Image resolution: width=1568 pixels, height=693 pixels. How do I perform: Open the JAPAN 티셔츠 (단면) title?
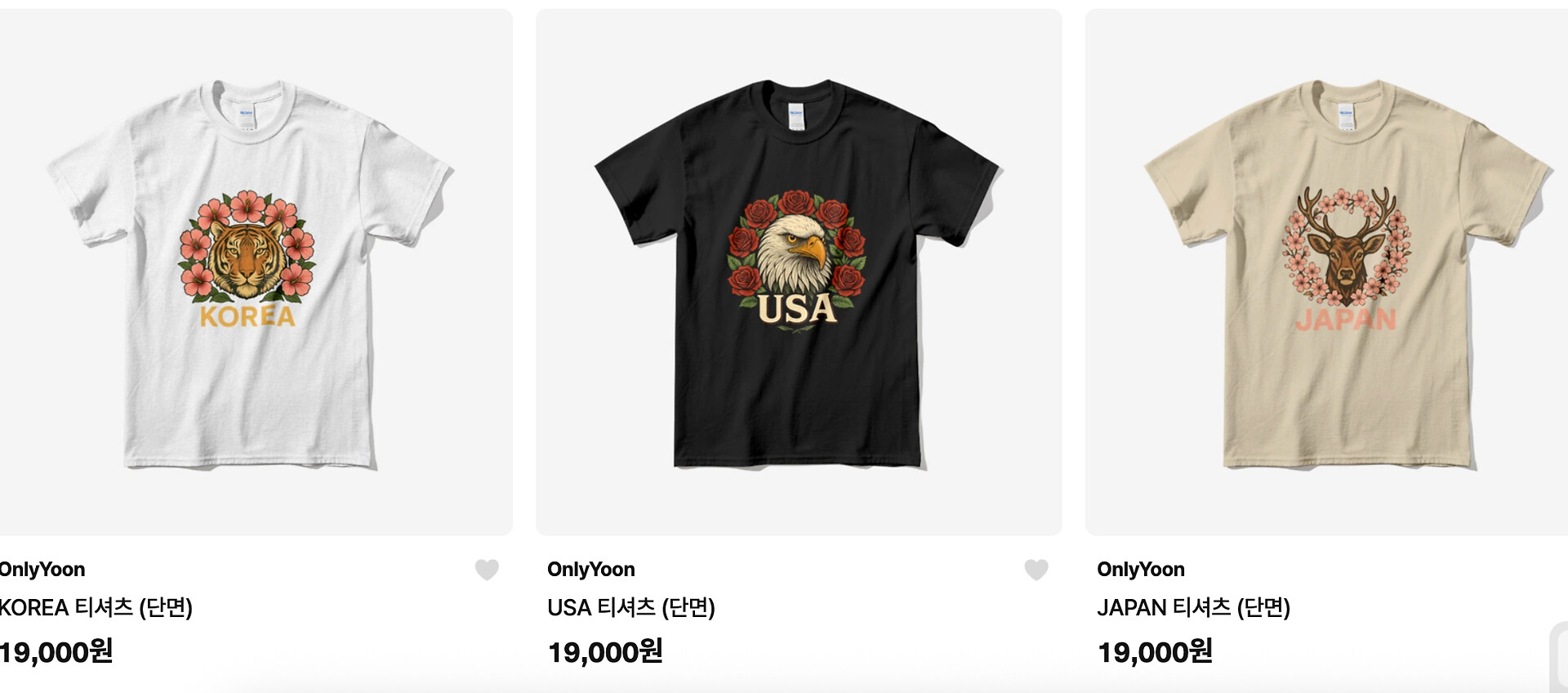coord(1193,608)
